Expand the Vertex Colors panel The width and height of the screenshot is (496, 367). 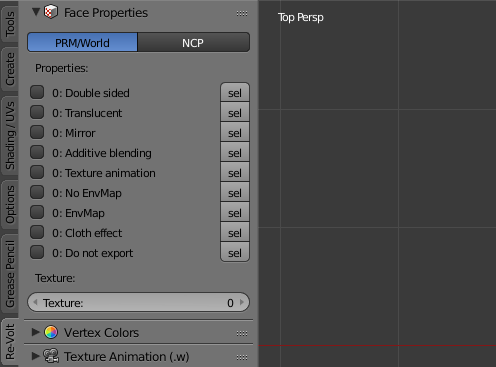(35, 332)
